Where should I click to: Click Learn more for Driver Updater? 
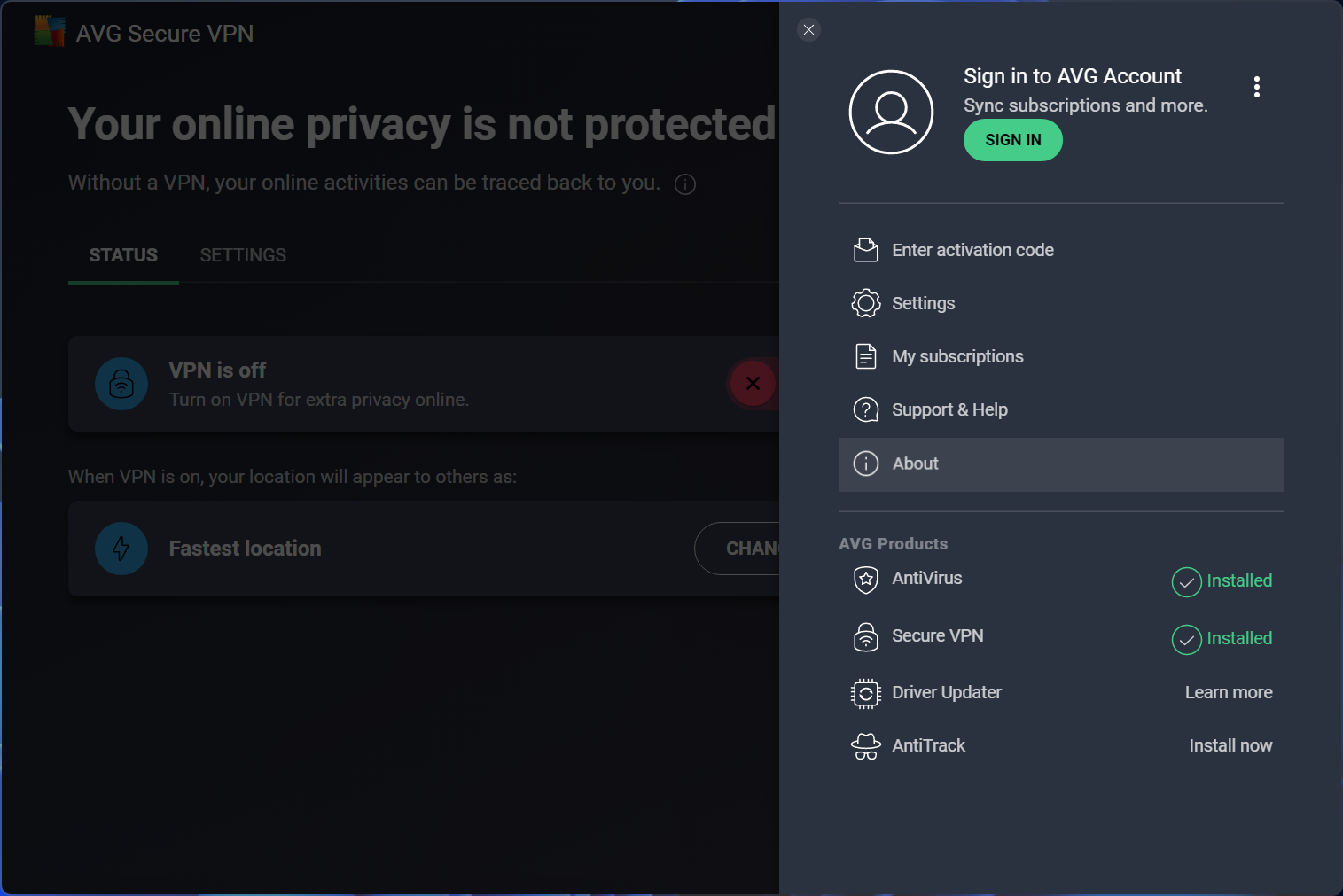click(1229, 693)
